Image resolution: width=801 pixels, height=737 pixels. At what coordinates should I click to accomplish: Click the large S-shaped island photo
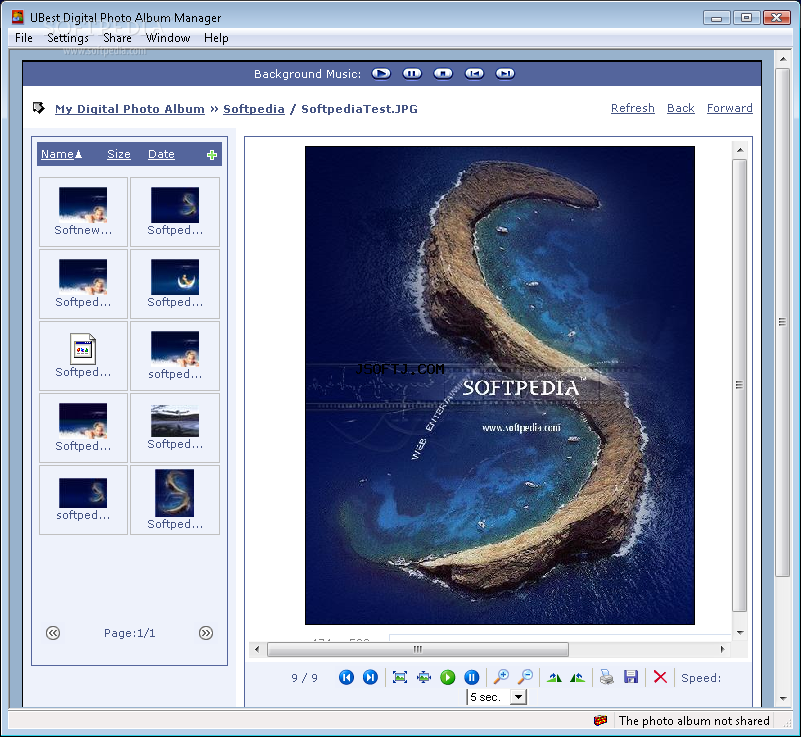click(x=500, y=385)
